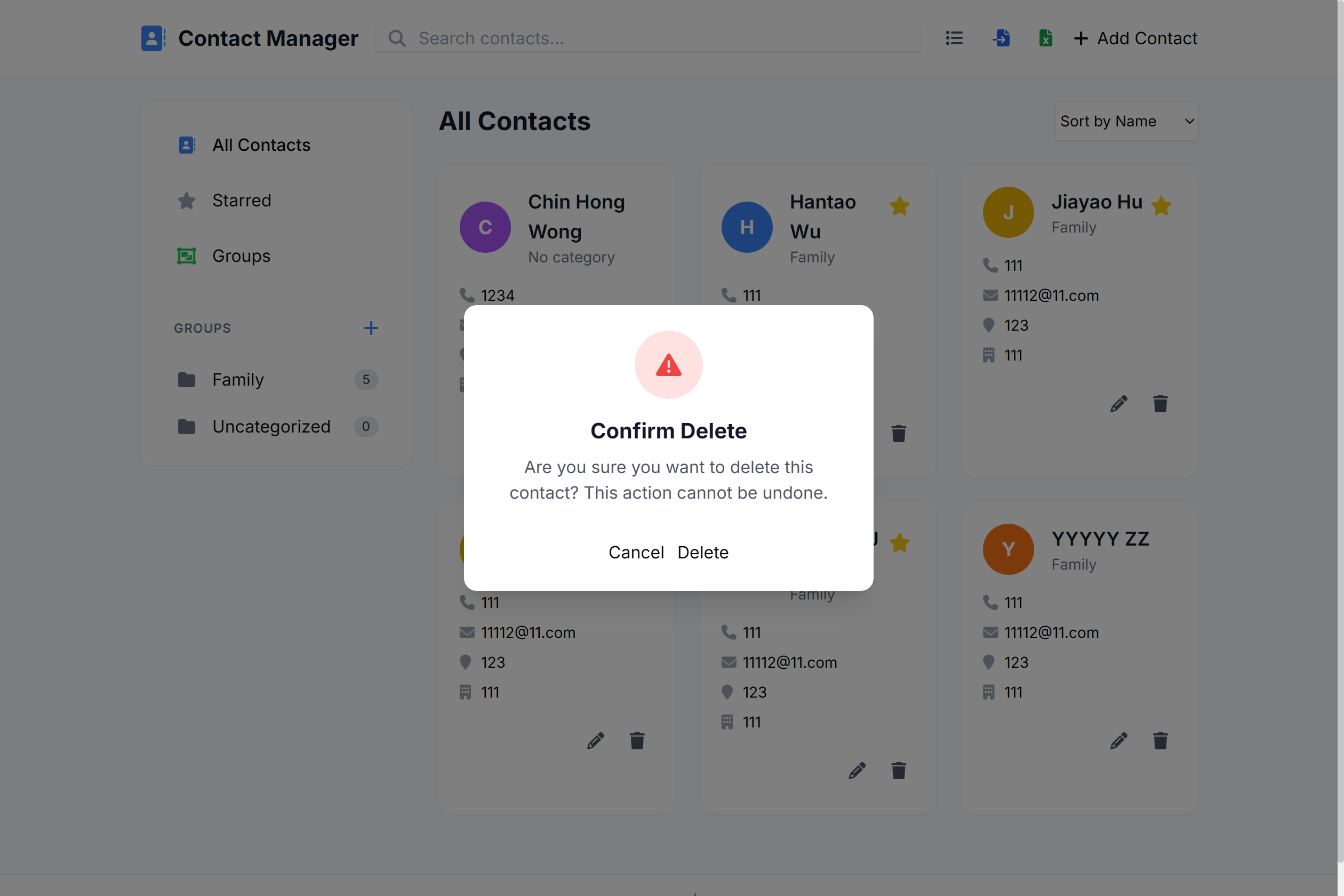Add a new group with plus icon
This screenshot has height=896, width=1344.
click(x=371, y=328)
